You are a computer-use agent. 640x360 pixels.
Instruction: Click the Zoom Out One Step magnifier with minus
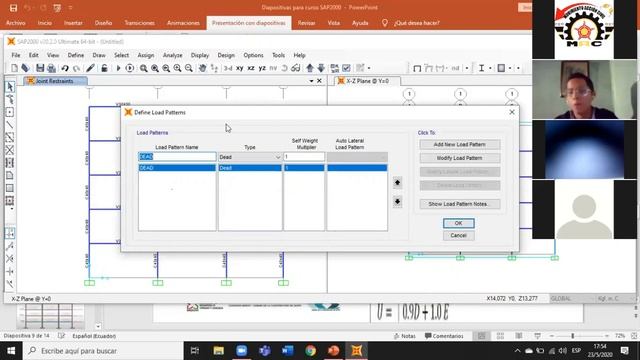pos(189,68)
